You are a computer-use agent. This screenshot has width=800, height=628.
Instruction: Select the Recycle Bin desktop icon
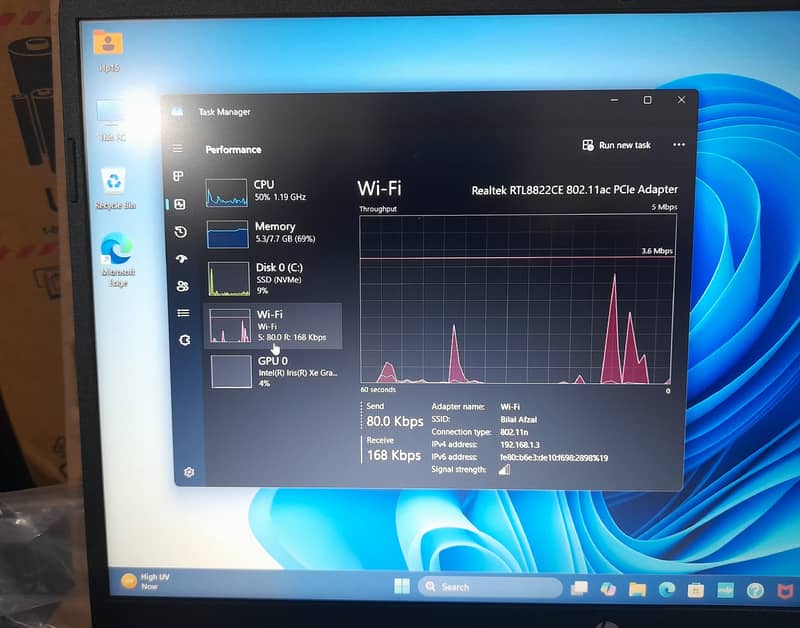point(115,188)
